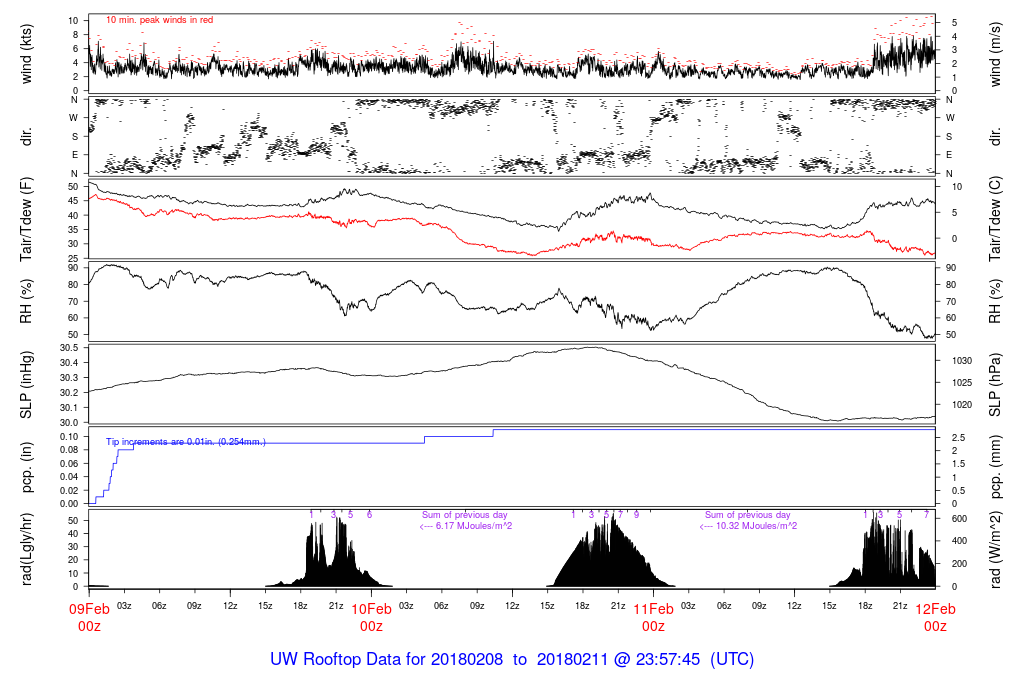Click the '12Feb' date label
Image resolution: width=1024 pixels, height=700 pixels.
[935, 609]
